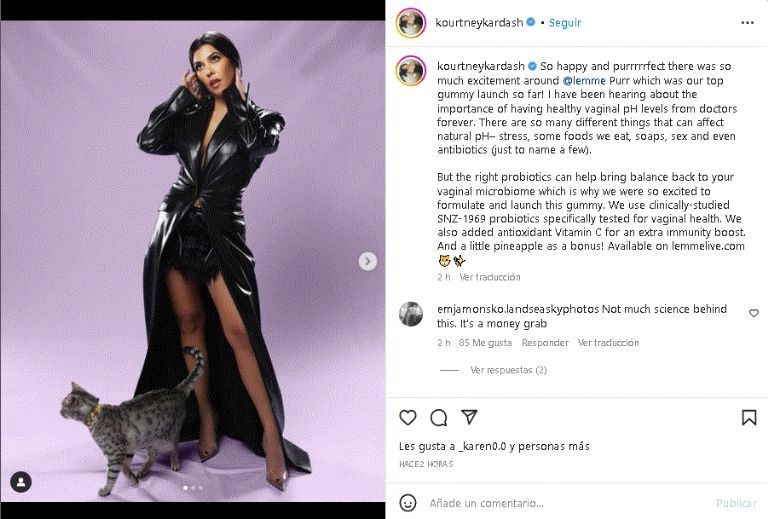Image resolution: width=768 pixels, height=519 pixels.
Task: Reply to comment using Responder
Action: (x=545, y=343)
